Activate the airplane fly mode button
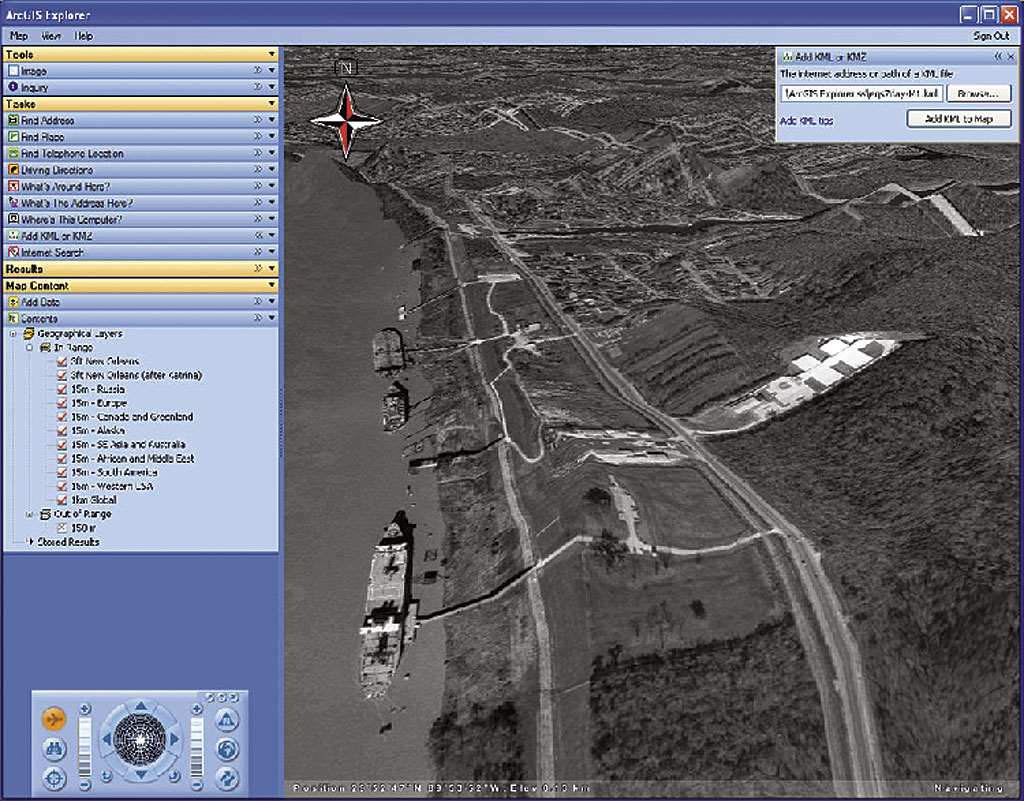 54,719
